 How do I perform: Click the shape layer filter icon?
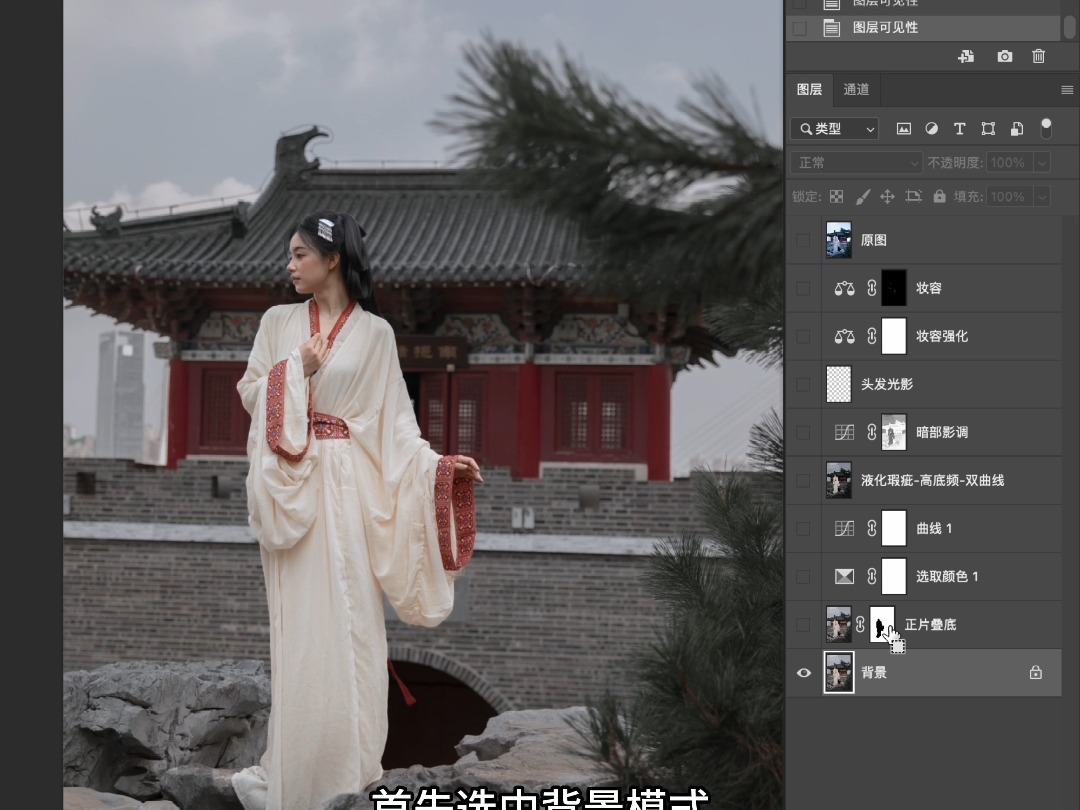click(987, 128)
